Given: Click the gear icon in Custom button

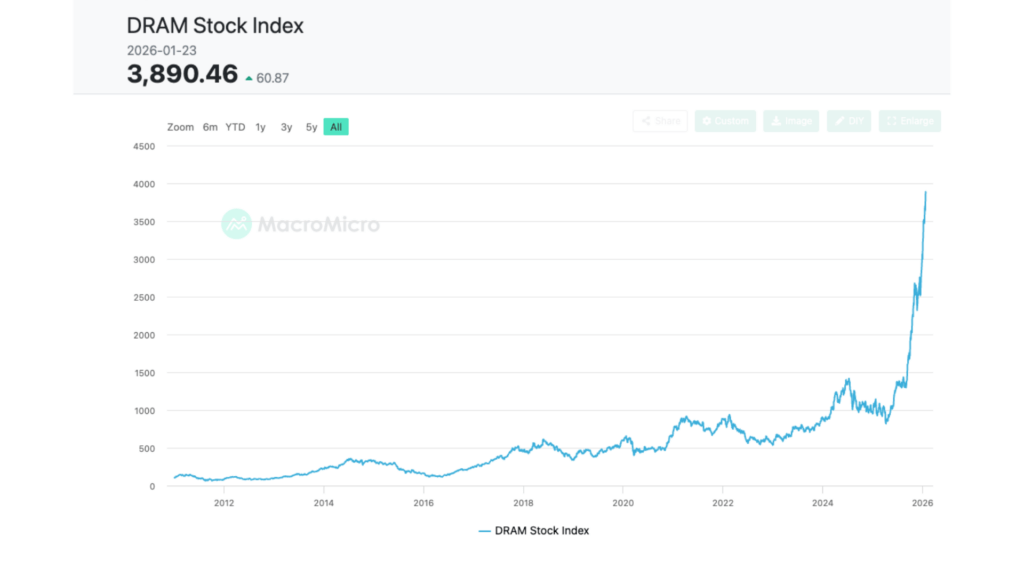Looking at the screenshot, I should click(x=706, y=121).
